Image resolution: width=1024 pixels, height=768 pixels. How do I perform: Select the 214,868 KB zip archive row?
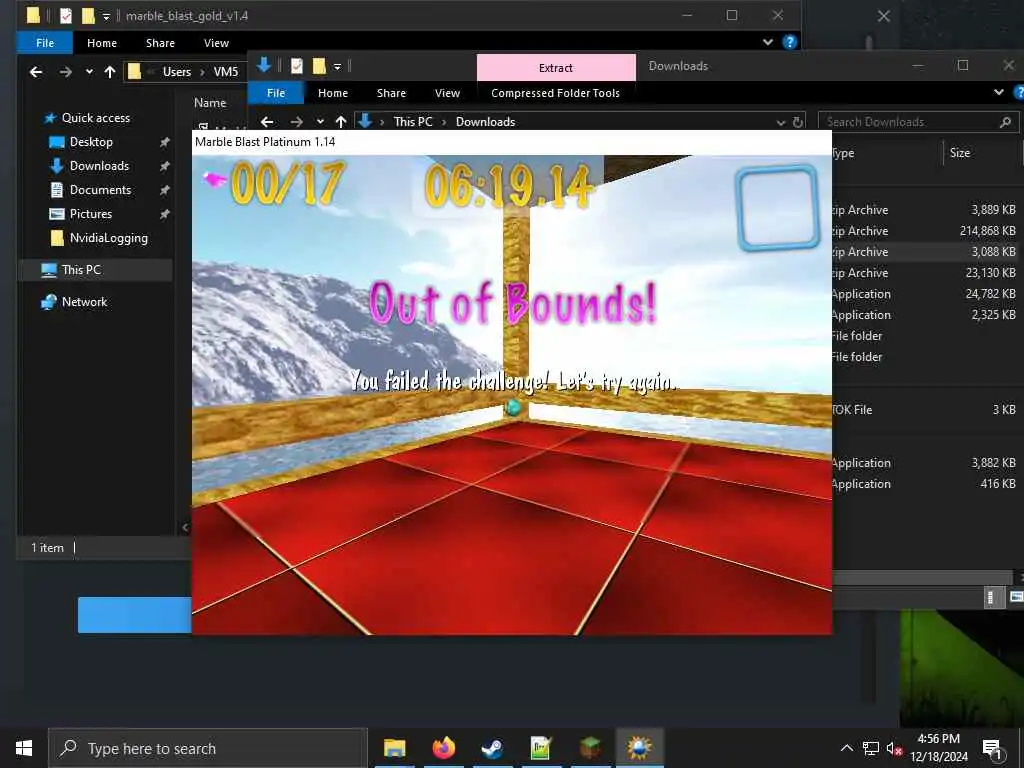[x=925, y=231]
